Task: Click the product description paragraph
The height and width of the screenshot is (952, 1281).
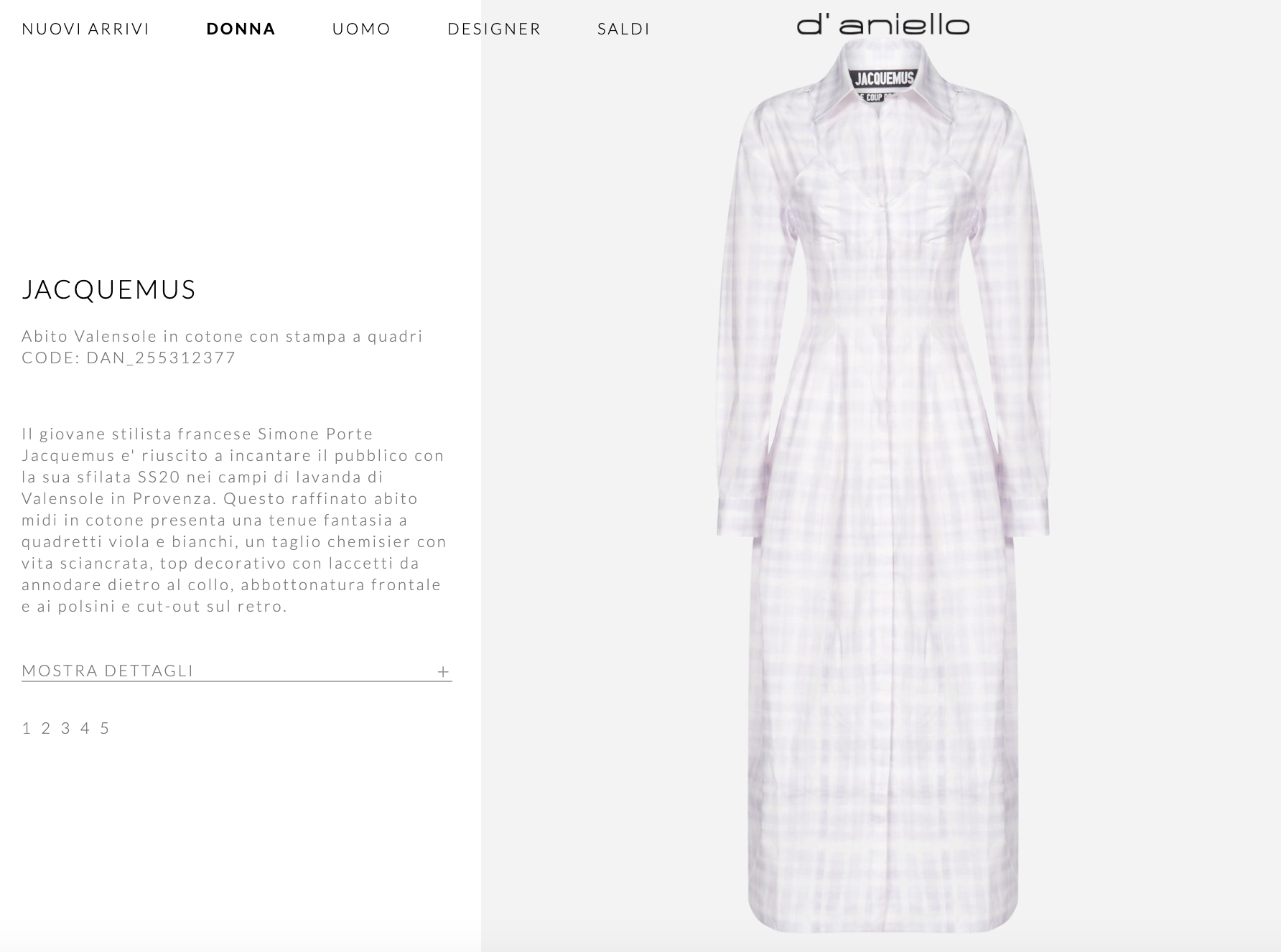Action: tap(234, 520)
